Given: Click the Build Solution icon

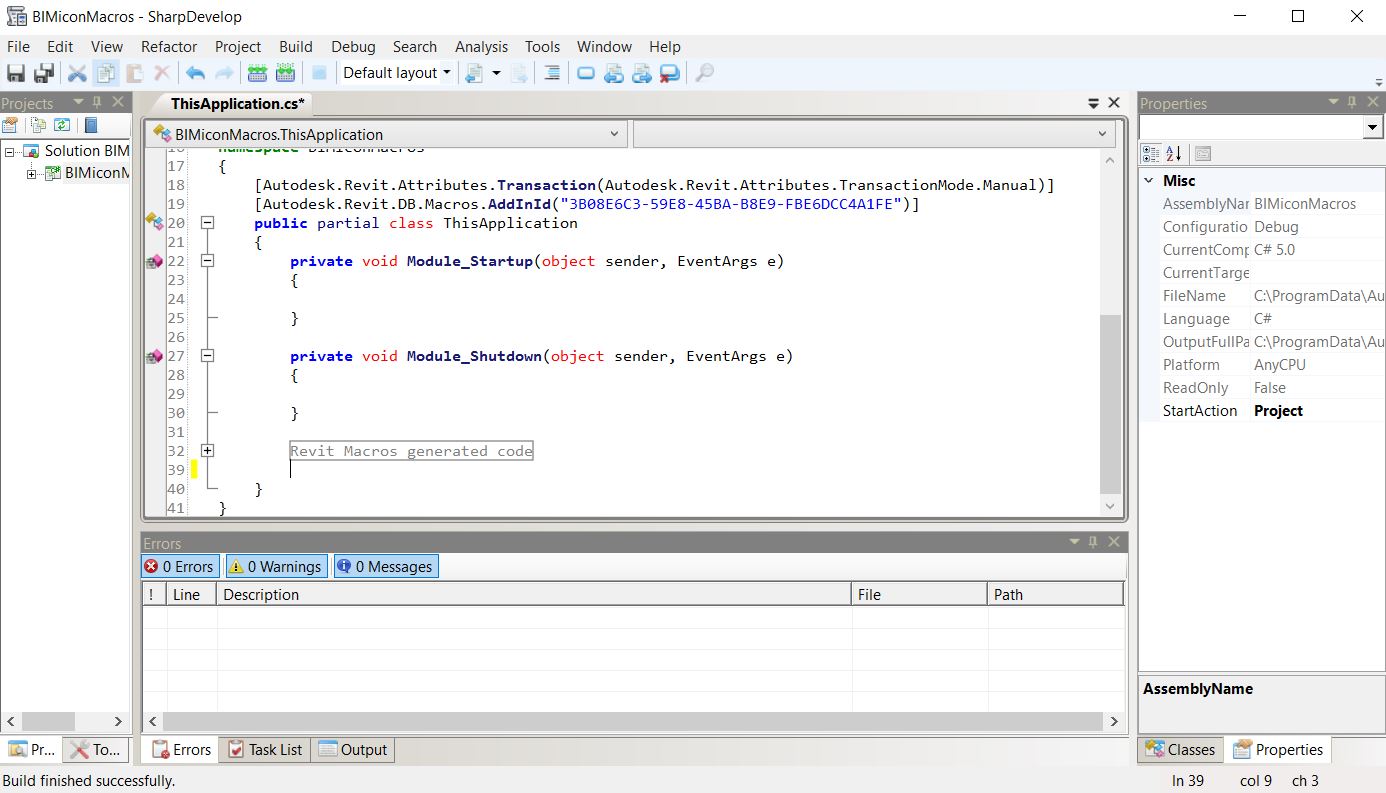Looking at the screenshot, I should pyautogui.click(x=256, y=72).
